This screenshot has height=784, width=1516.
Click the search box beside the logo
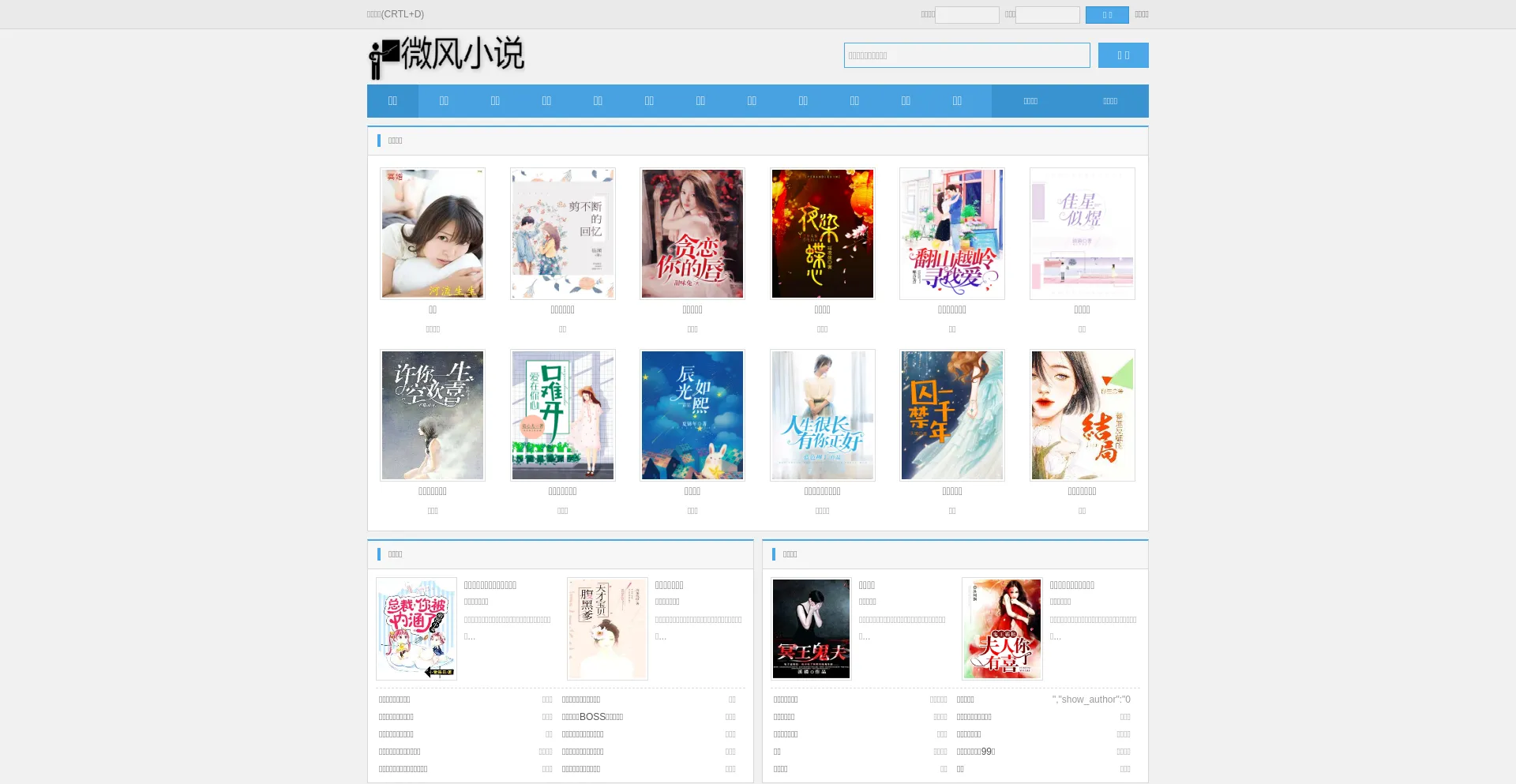pyautogui.click(x=967, y=55)
